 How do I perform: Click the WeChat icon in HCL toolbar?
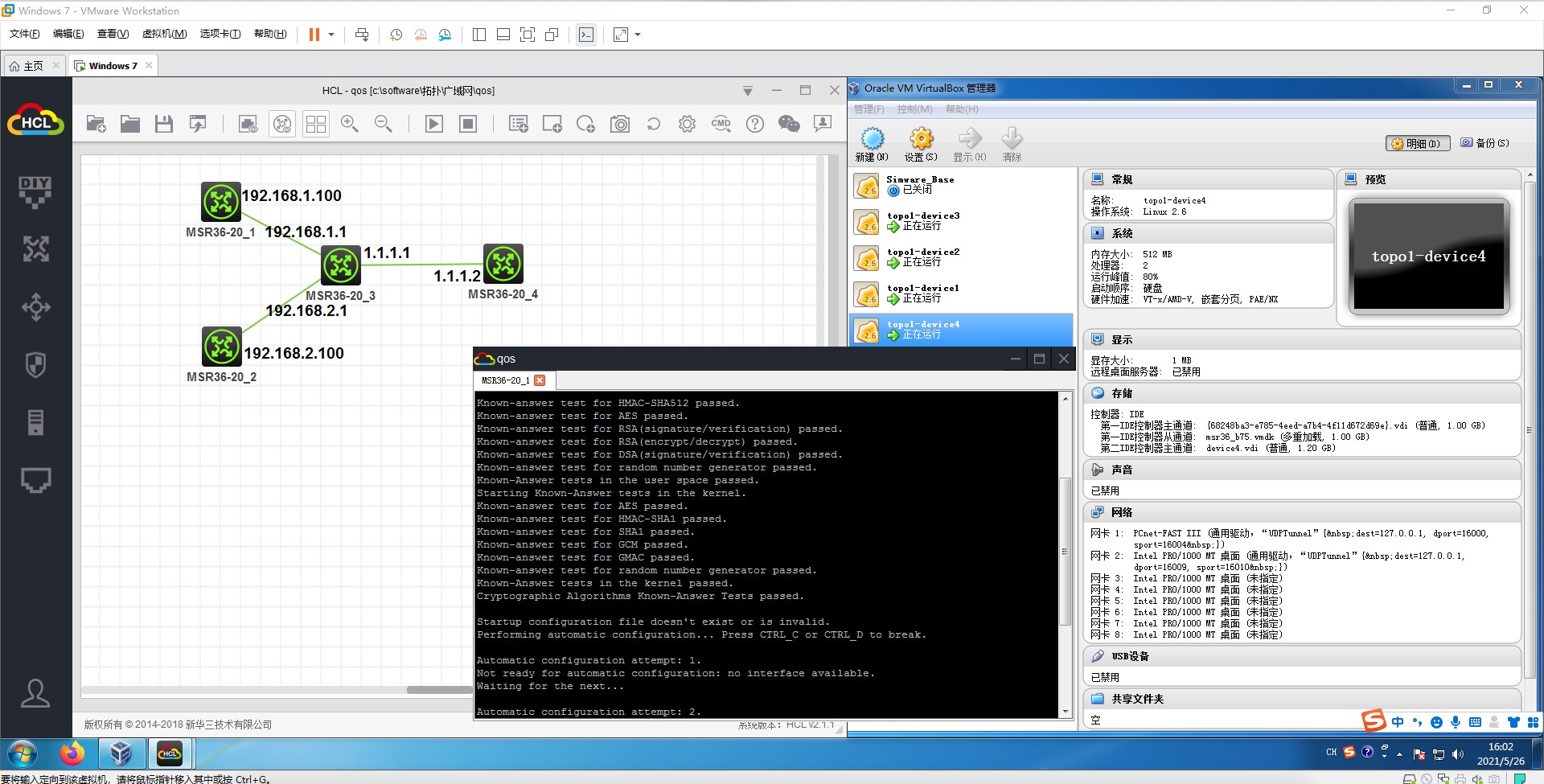[789, 124]
